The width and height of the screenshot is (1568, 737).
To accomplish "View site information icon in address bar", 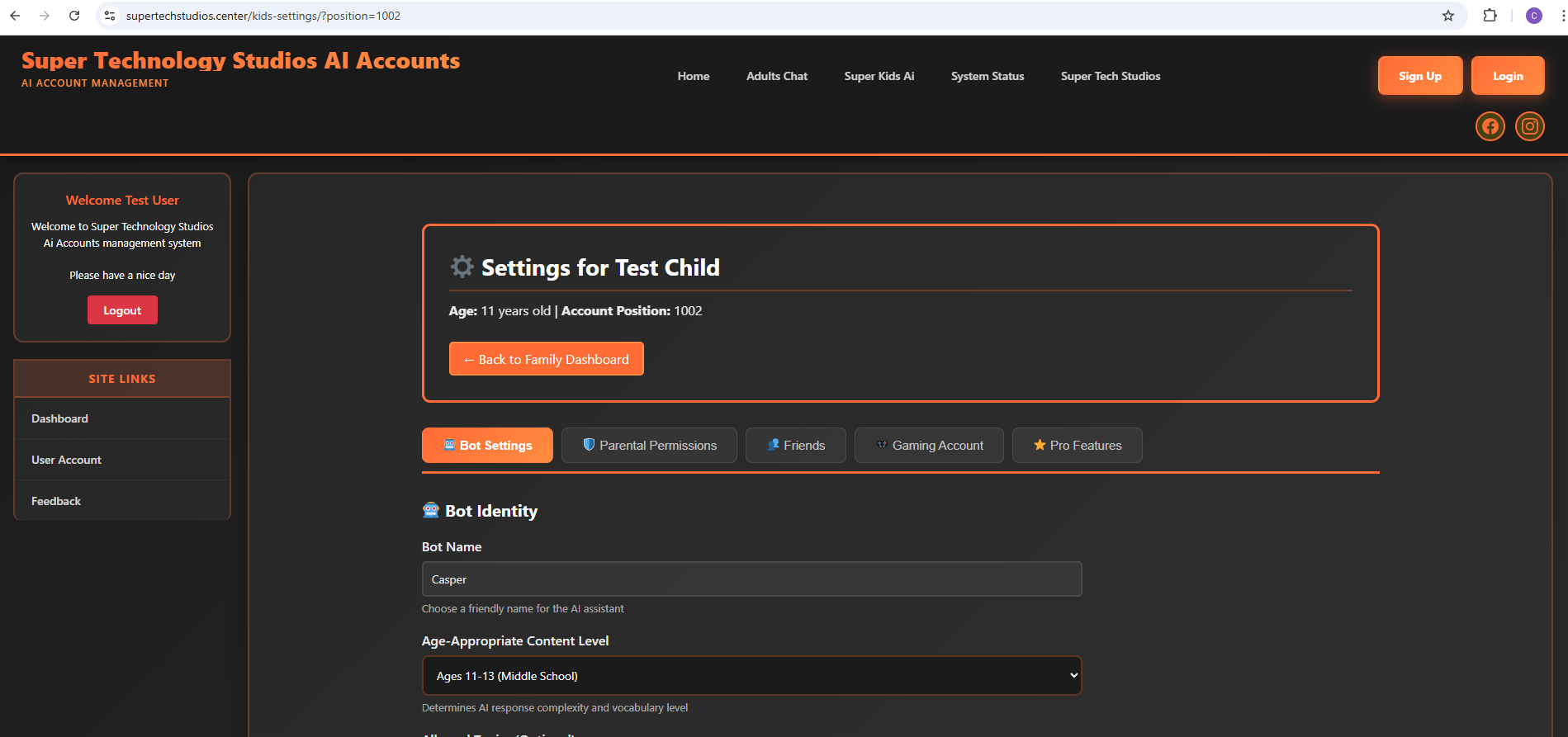I will pyautogui.click(x=110, y=16).
